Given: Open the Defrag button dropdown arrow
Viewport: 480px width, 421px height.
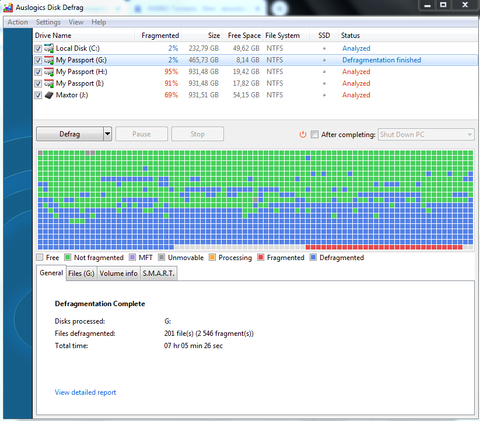Looking at the screenshot, I should 107,134.
